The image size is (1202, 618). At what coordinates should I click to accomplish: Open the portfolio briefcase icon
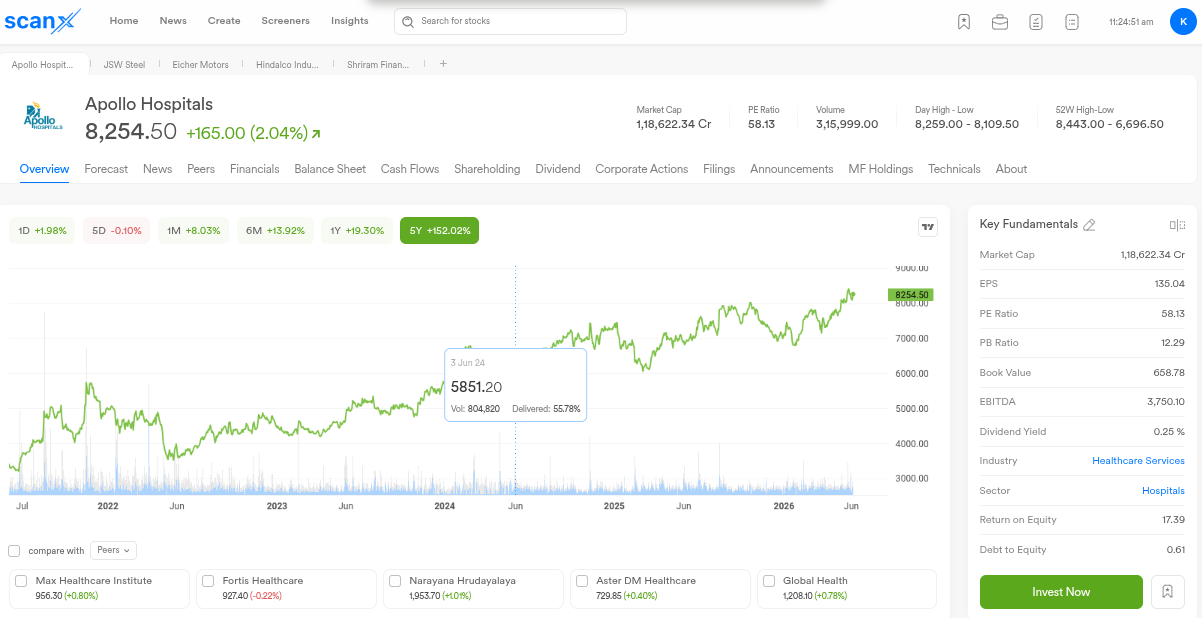click(x=1000, y=21)
